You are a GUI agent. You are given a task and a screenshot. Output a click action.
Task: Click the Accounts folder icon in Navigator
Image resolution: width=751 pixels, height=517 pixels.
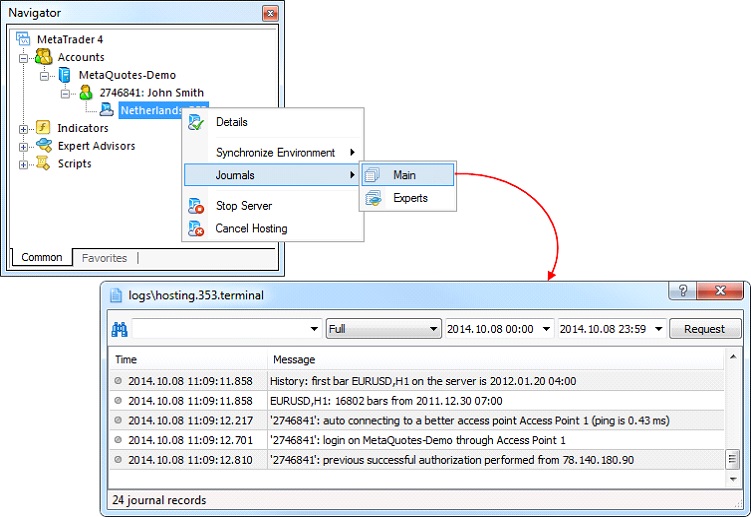point(43,57)
